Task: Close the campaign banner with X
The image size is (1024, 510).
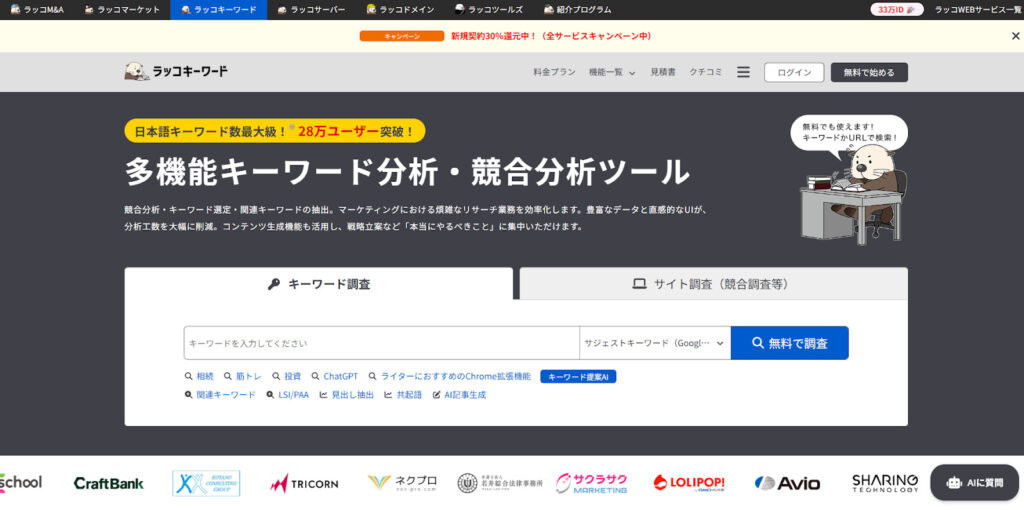Action: [1015, 37]
